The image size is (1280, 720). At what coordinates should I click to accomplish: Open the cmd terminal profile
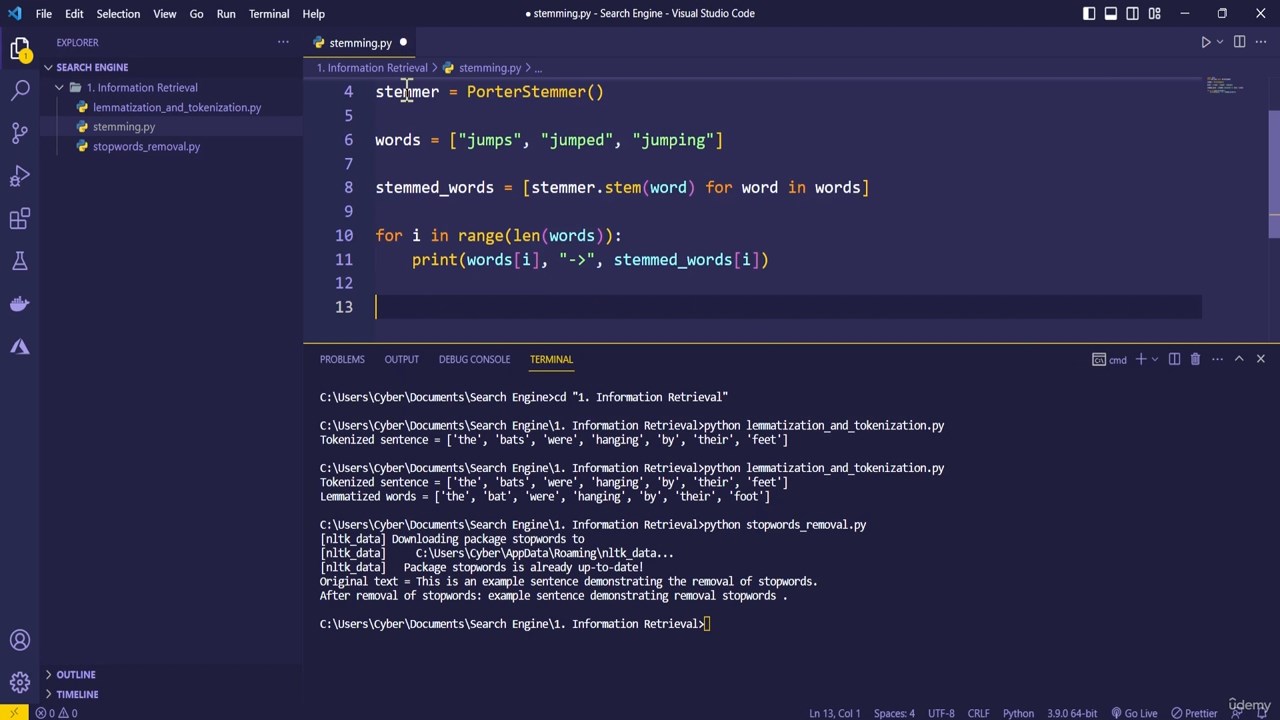pos(1110,359)
